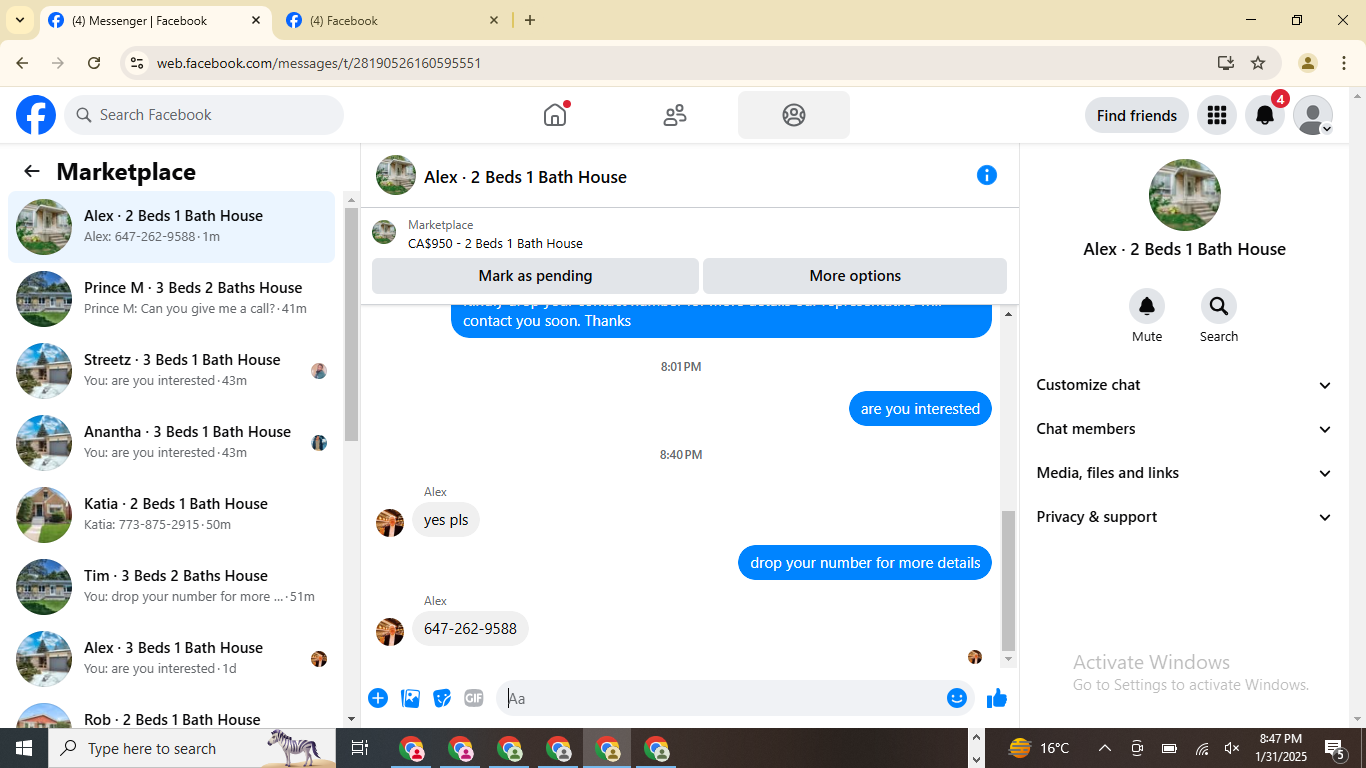The height and width of the screenshot is (768, 1366).
Task: Click site information icon in address bar
Action: coord(138,63)
